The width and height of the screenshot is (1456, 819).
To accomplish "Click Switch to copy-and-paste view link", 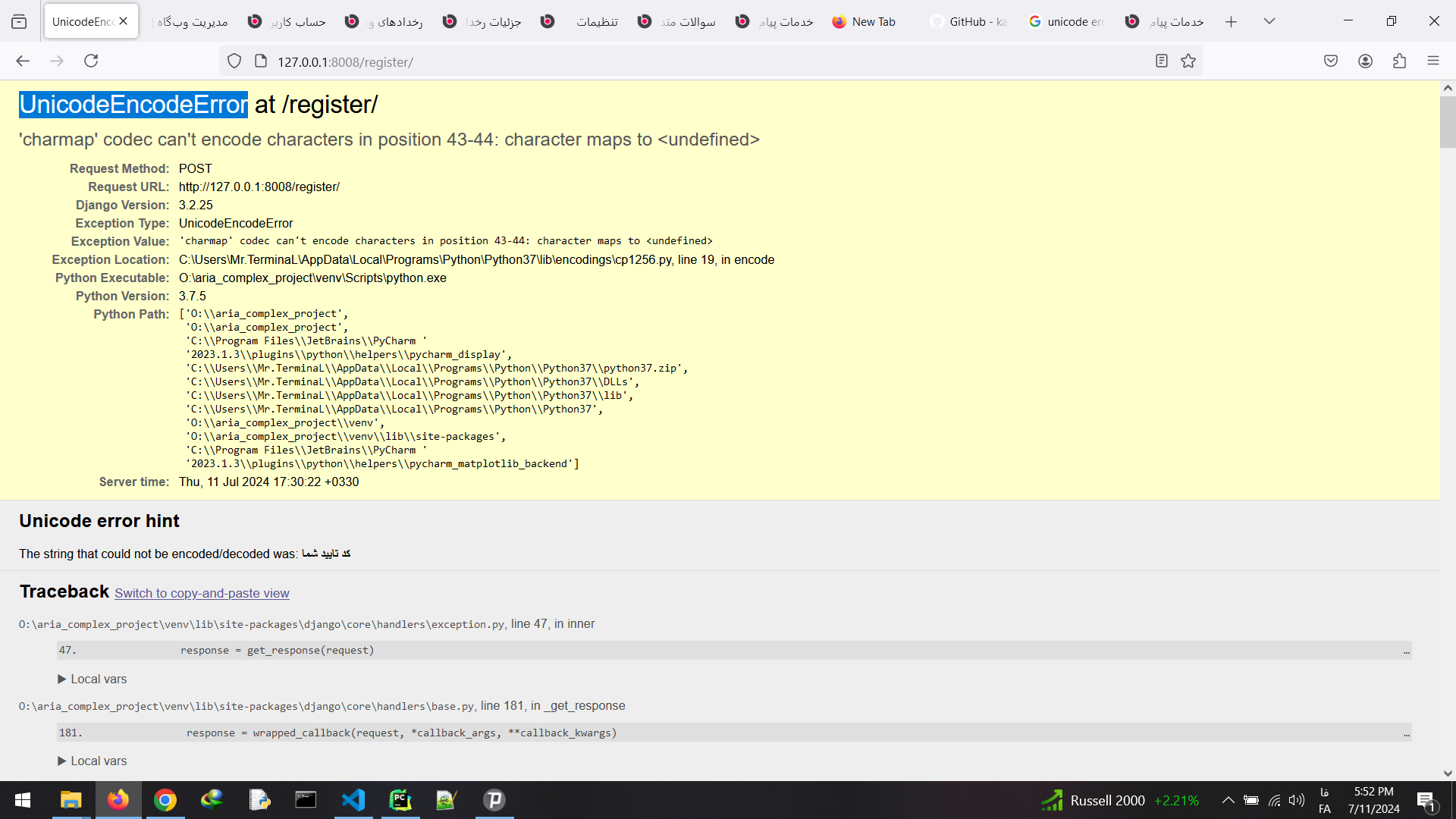I will tap(202, 594).
